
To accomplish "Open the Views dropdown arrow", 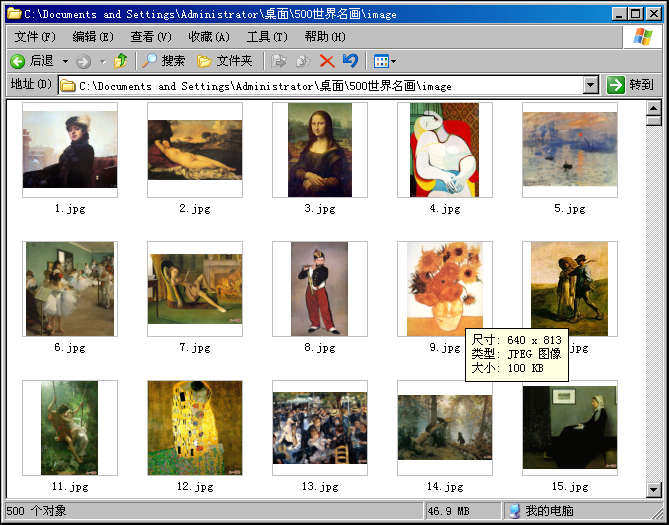I will coord(393,61).
